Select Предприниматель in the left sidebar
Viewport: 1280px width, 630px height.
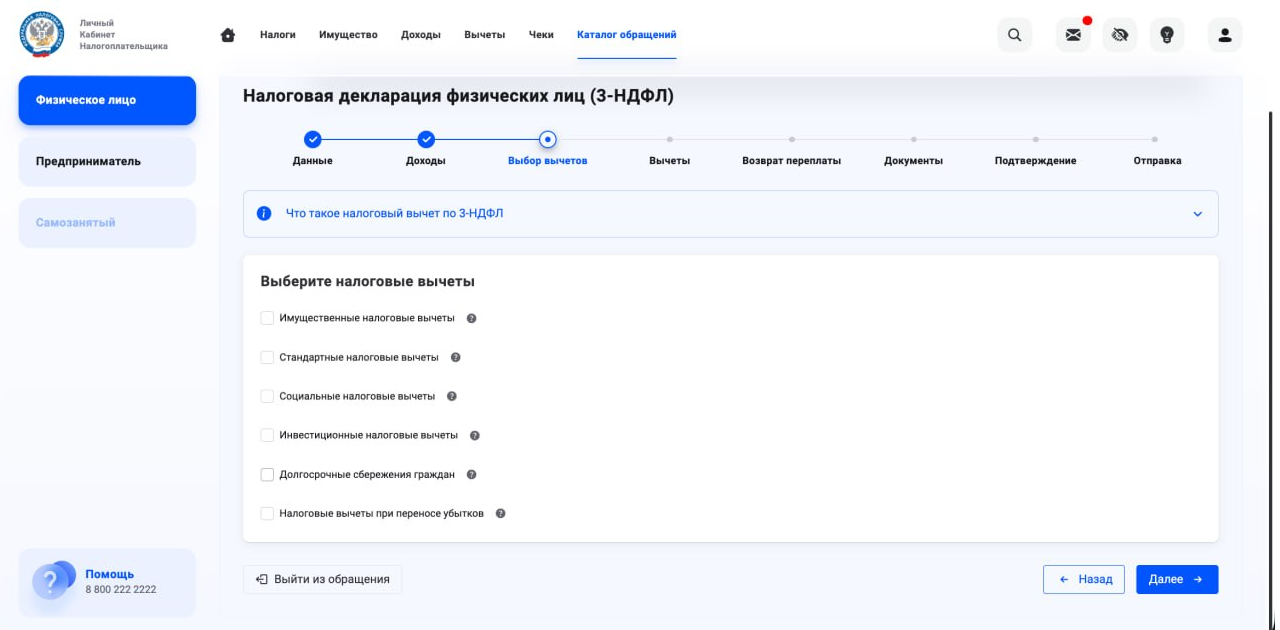tap(107, 161)
